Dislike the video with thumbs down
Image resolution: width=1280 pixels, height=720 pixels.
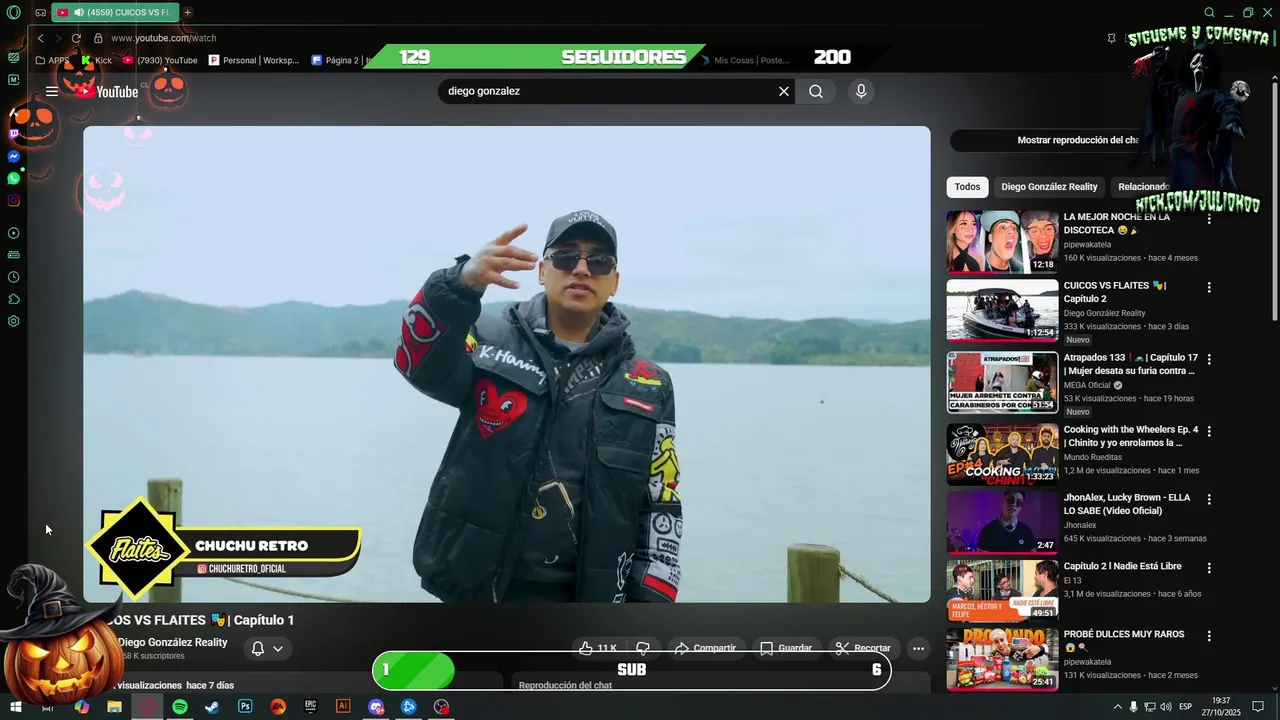pos(643,648)
